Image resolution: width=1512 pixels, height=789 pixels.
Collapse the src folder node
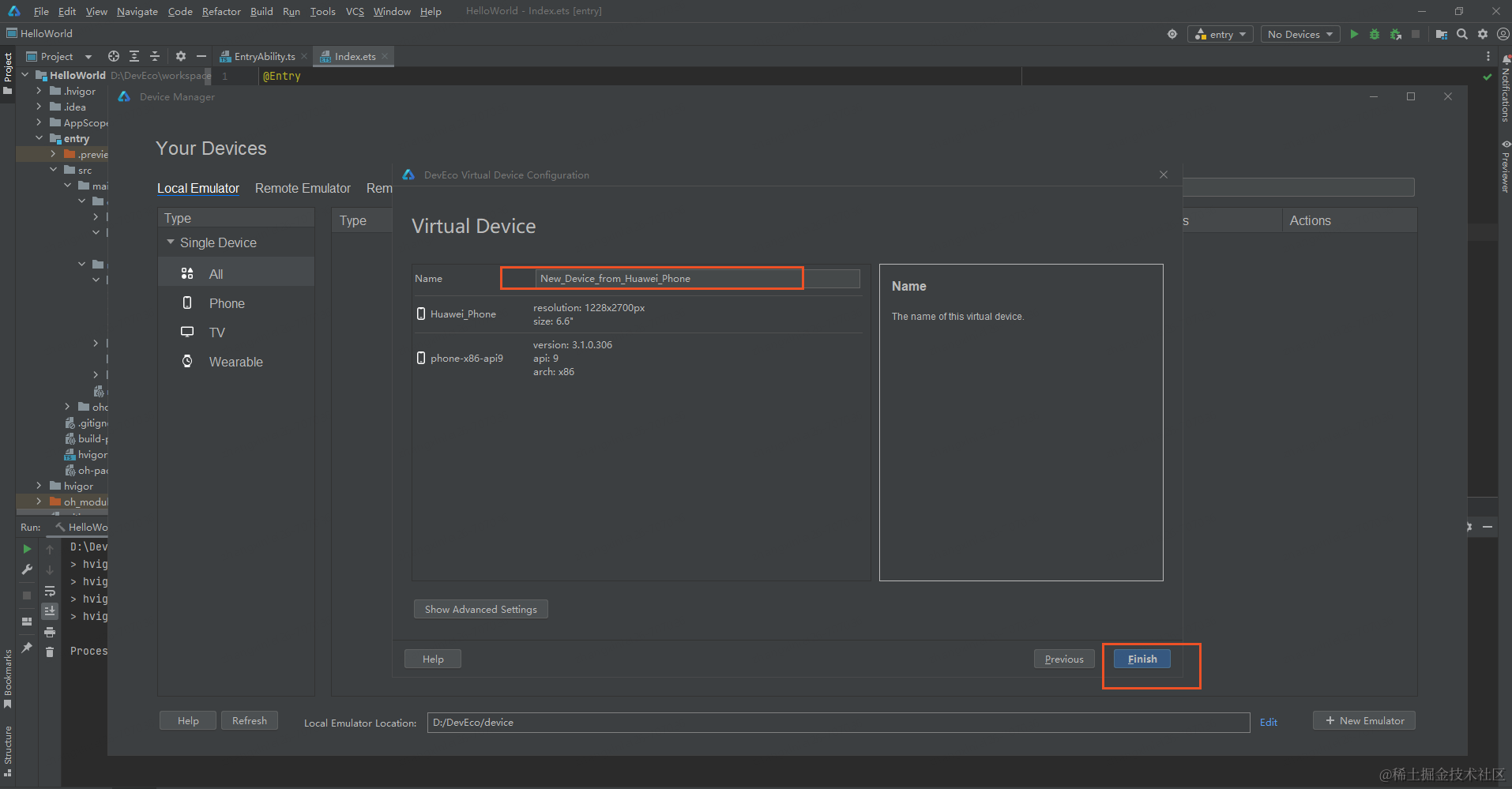[54, 170]
